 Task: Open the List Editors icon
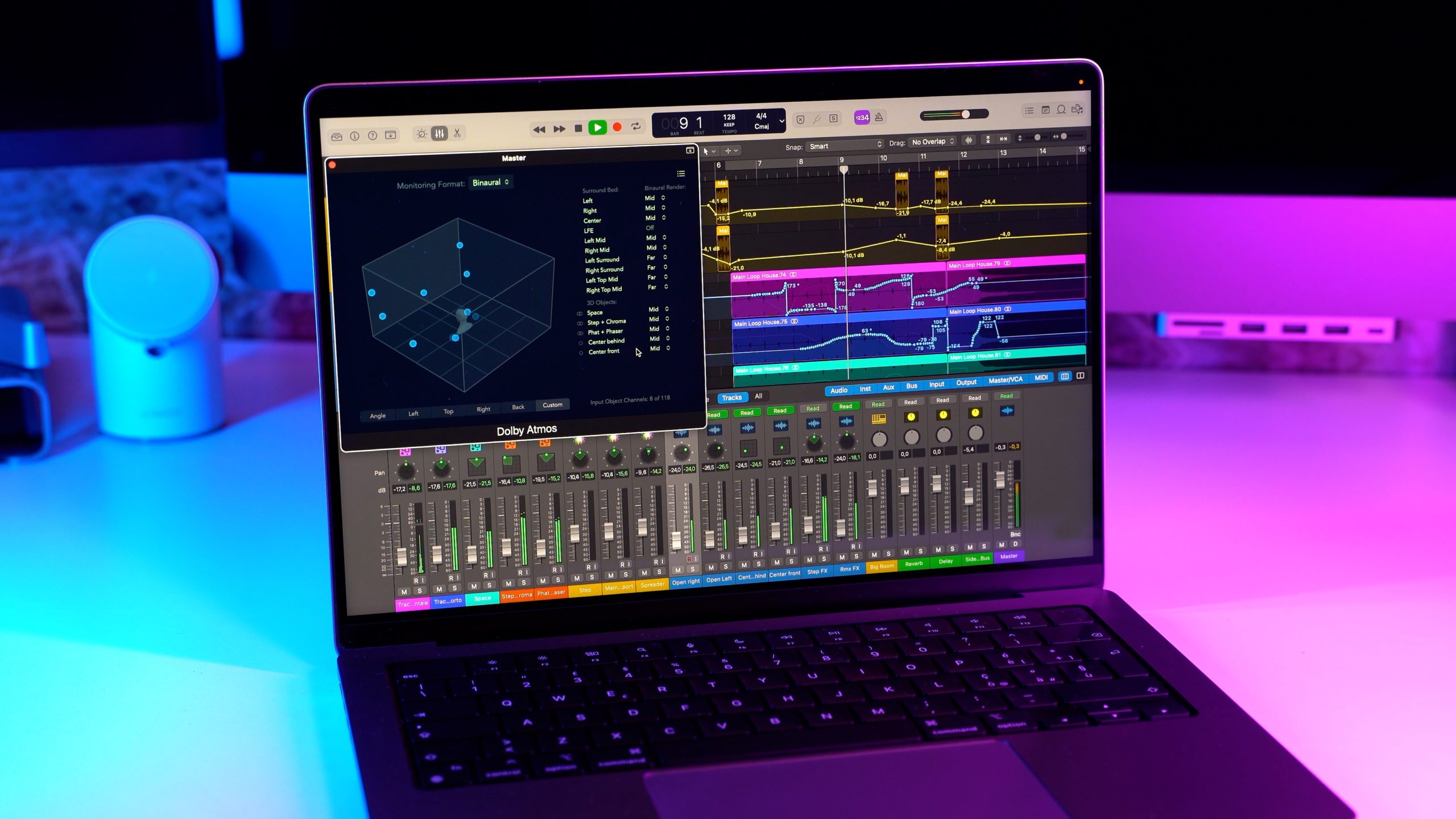pyautogui.click(x=1029, y=111)
